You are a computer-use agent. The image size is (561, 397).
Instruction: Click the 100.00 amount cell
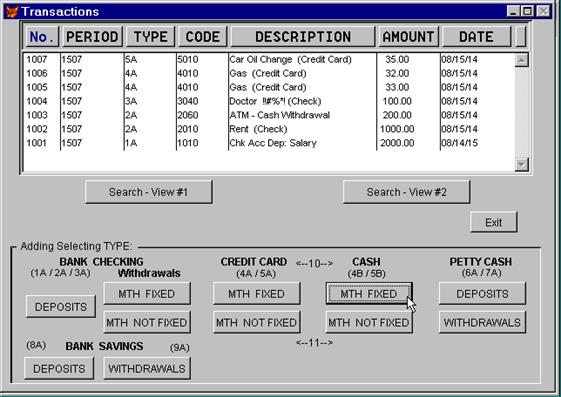[397, 101]
